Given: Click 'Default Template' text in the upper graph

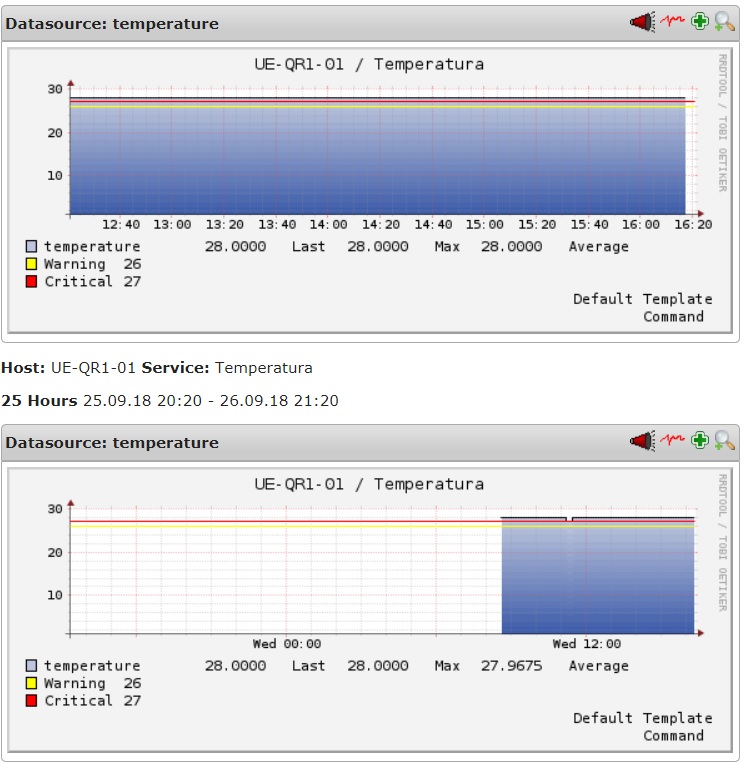Looking at the screenshot, I should click(642, 299).
